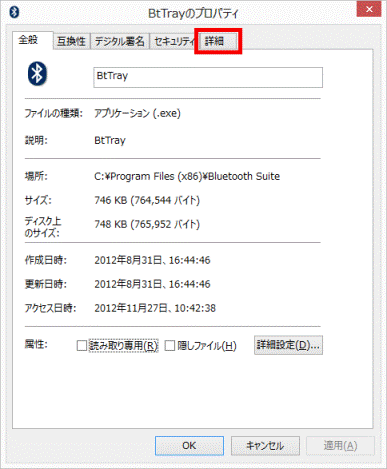387x469 pixels.
Task: Switch to the 互換性 tab
Action: pyautogui.click(x=72, y=42)
